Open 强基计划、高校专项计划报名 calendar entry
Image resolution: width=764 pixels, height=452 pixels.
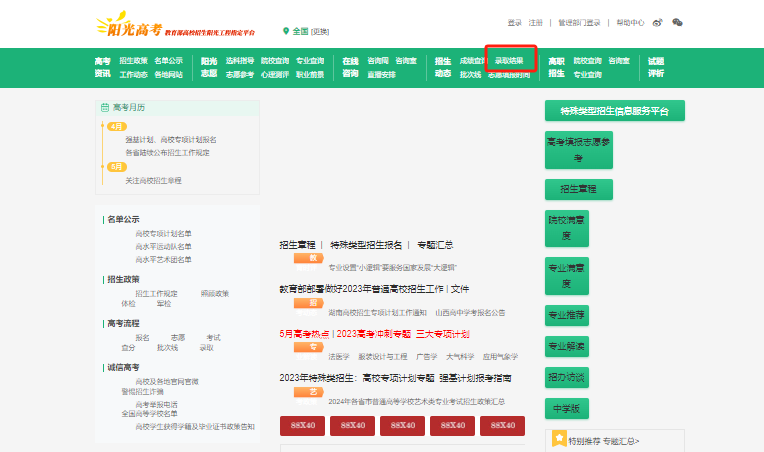(x=171, y=140)
